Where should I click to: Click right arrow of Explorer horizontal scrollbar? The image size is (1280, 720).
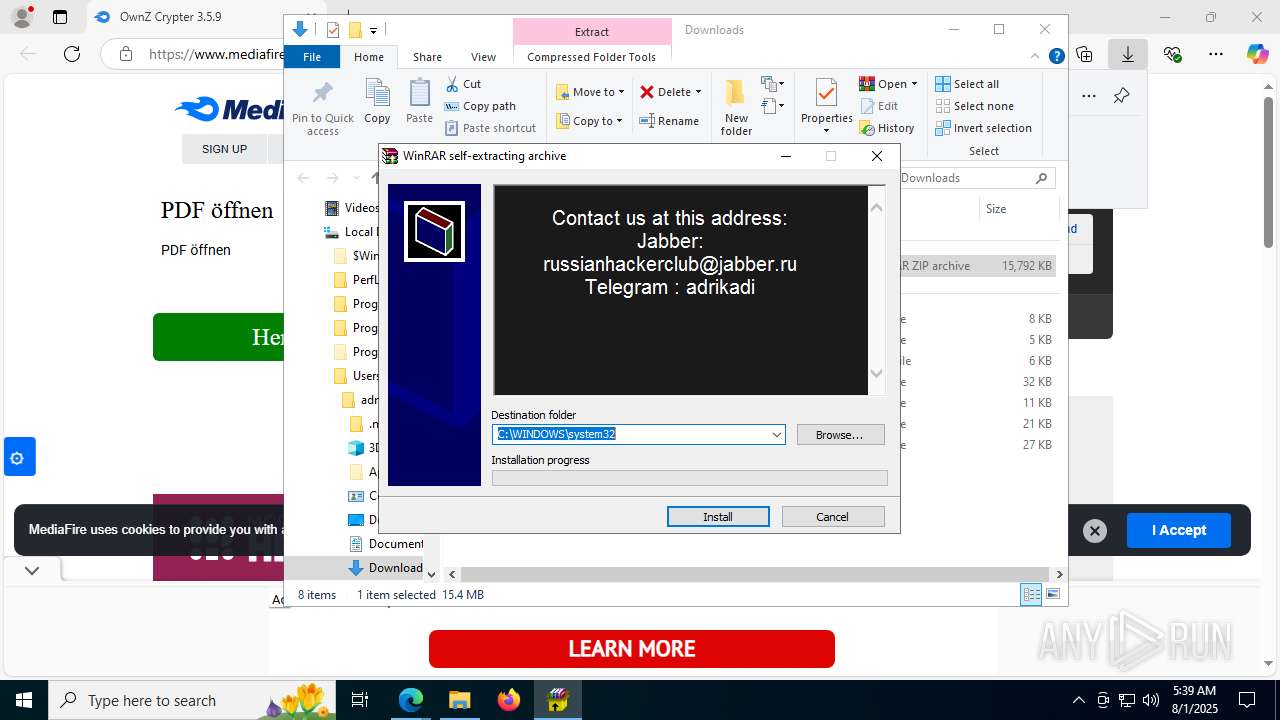[x=1059, y=575]
